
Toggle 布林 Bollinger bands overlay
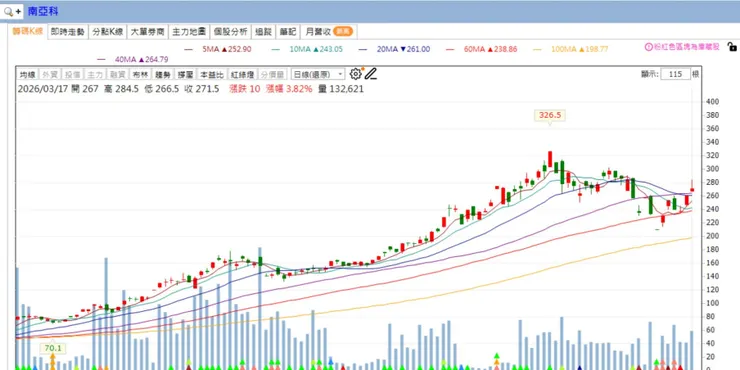[x=140, y=75]
